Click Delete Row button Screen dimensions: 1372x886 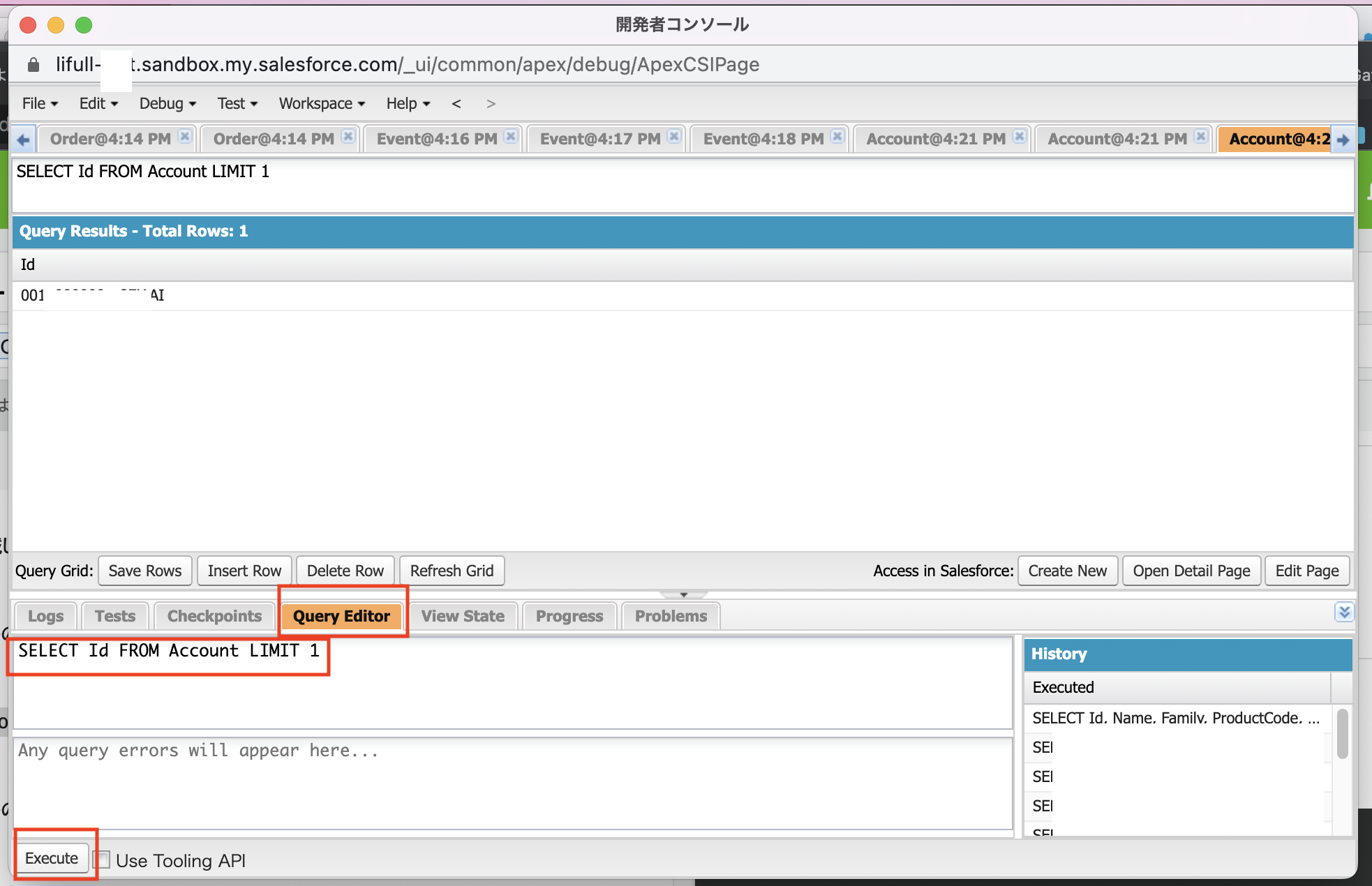pyautogui.click(x=345, y=571)
